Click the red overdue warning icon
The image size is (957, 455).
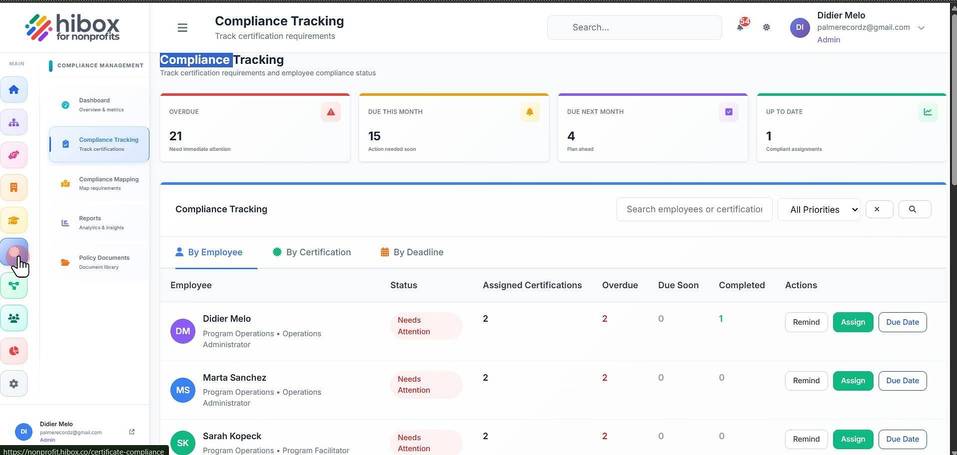331,112
